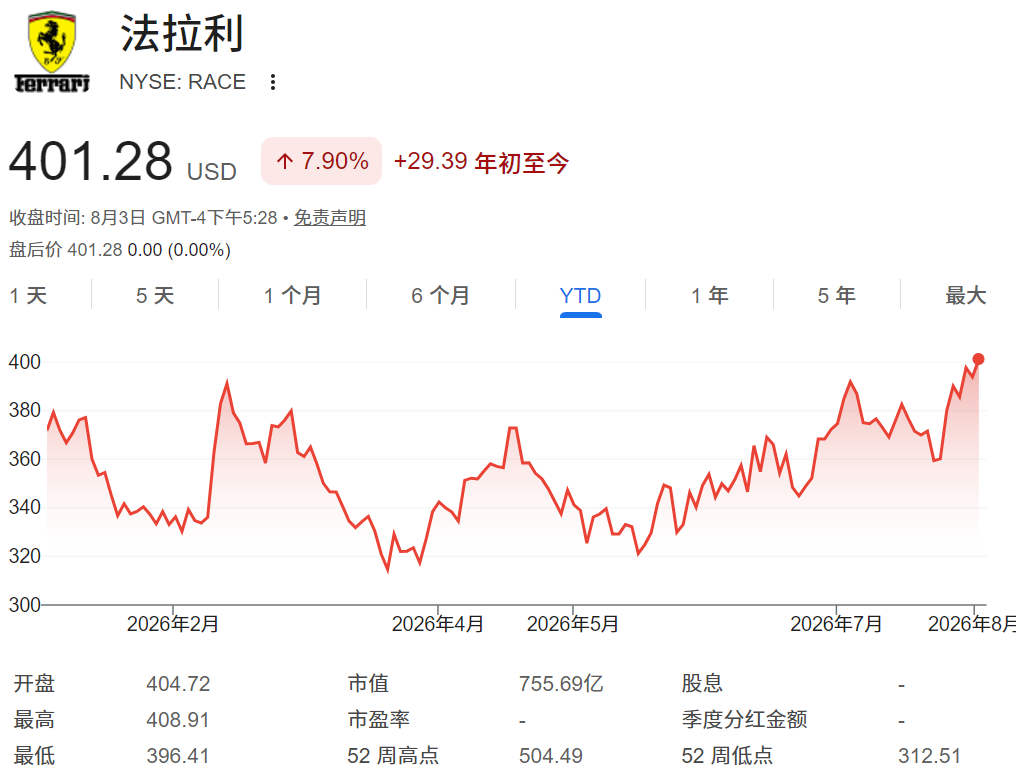Click the 52 周高点 value 504.49
Image resolution: width=1016 pixels, height=771 pixels.
[x=551, y=755]
